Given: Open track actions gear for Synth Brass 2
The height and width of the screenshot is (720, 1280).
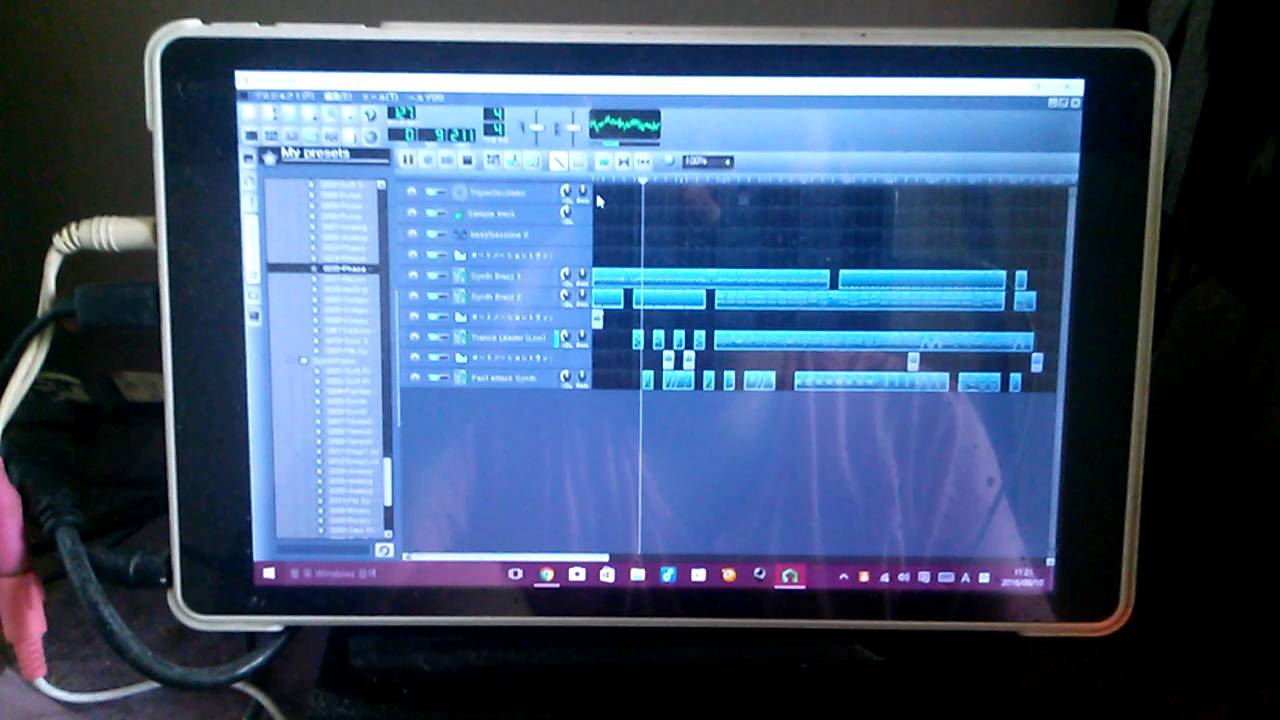Looking at the screenshot, I should tap(412, 296).
